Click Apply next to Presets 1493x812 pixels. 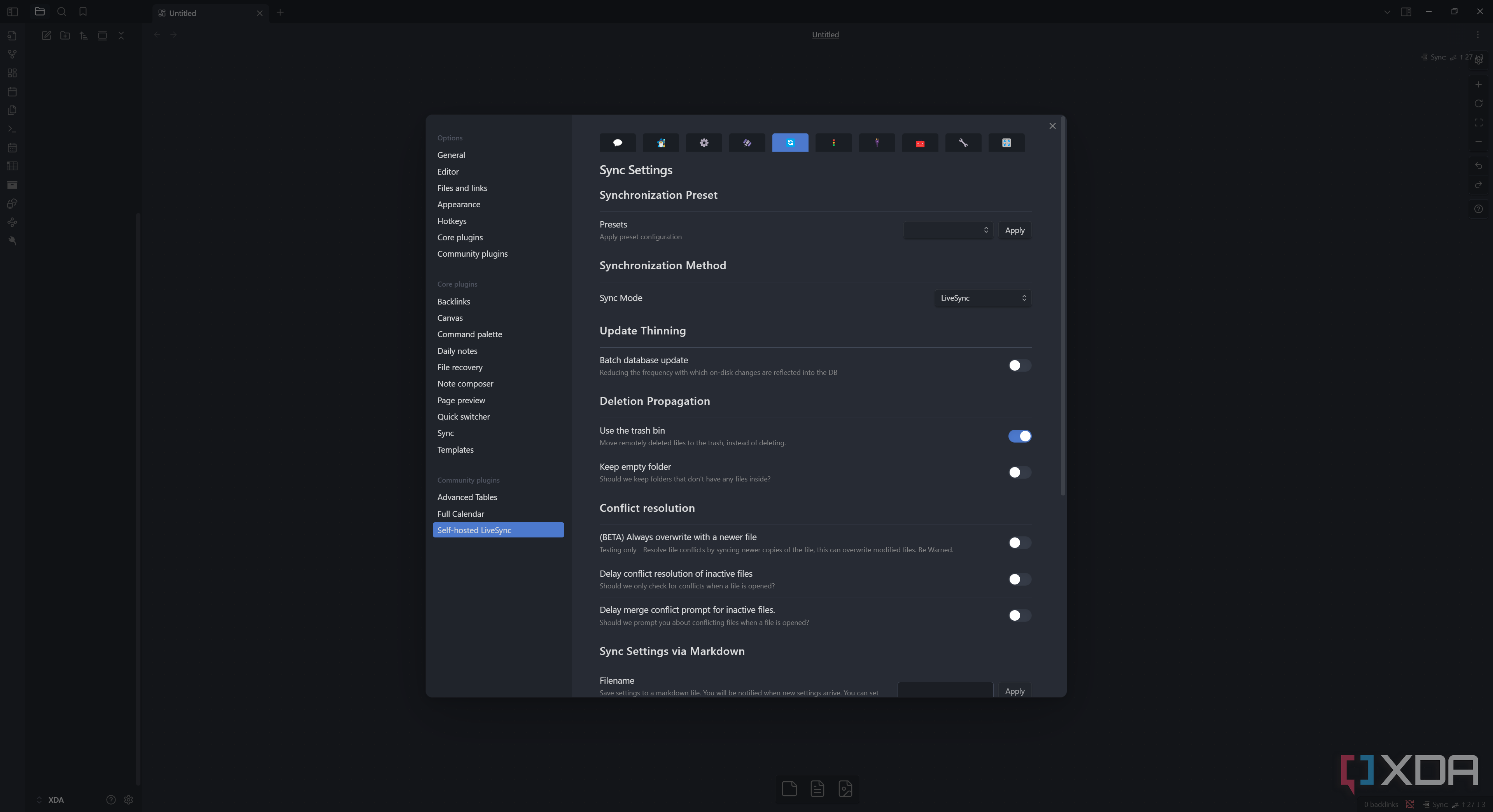pyautogui.click(x=1014, y=230)
